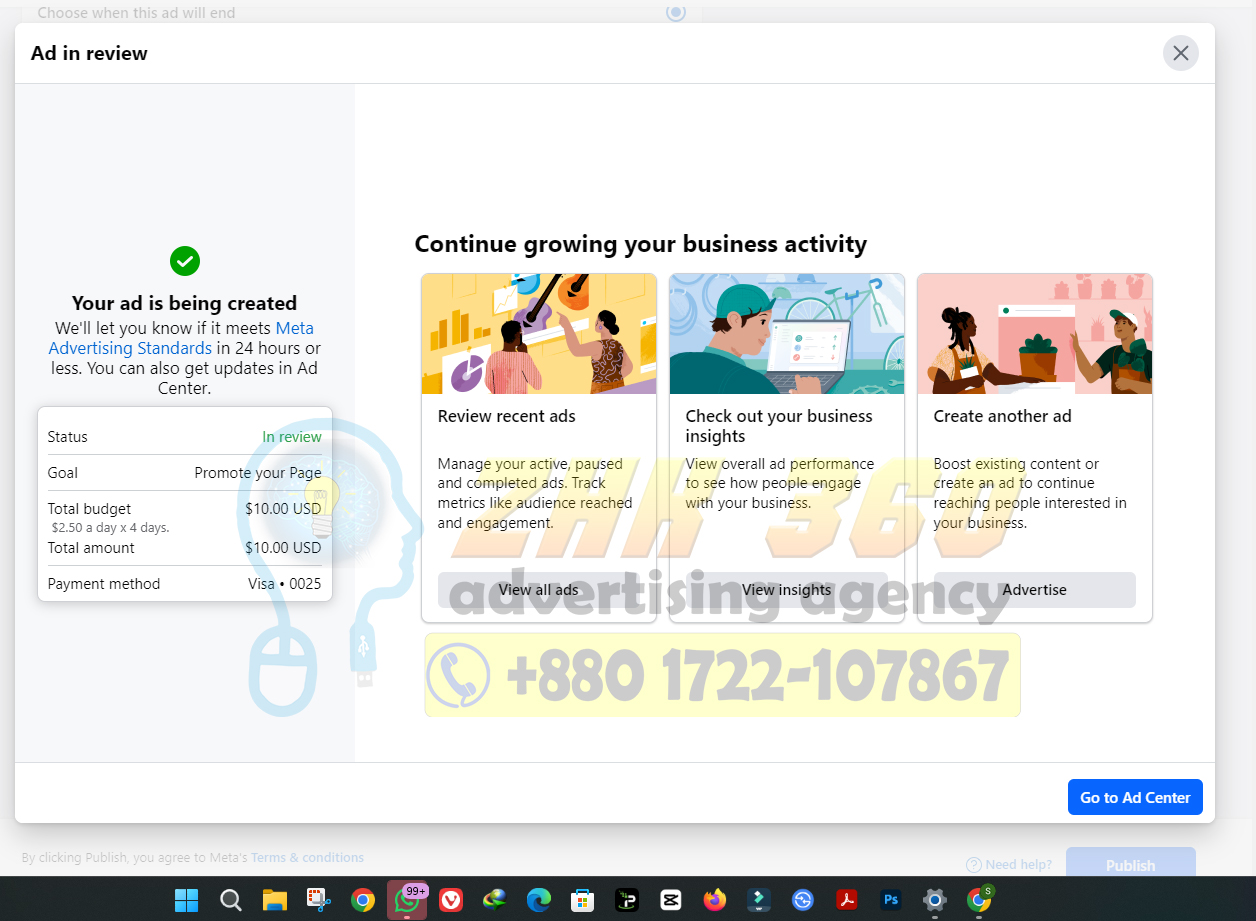The image size is (1256, 921).
Task: Launch Microsoft Edge from taskbar
Action: pyautogui.click(x=539, y=900)
